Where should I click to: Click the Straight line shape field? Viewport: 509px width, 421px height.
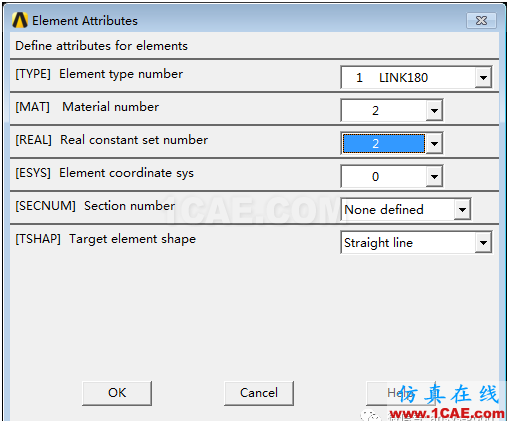tap(408, 242)
